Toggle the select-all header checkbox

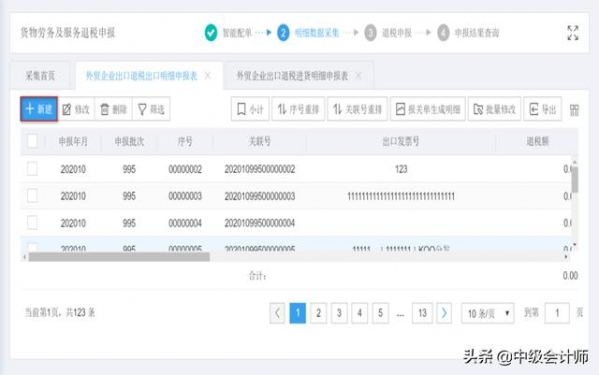coord(32,141)
